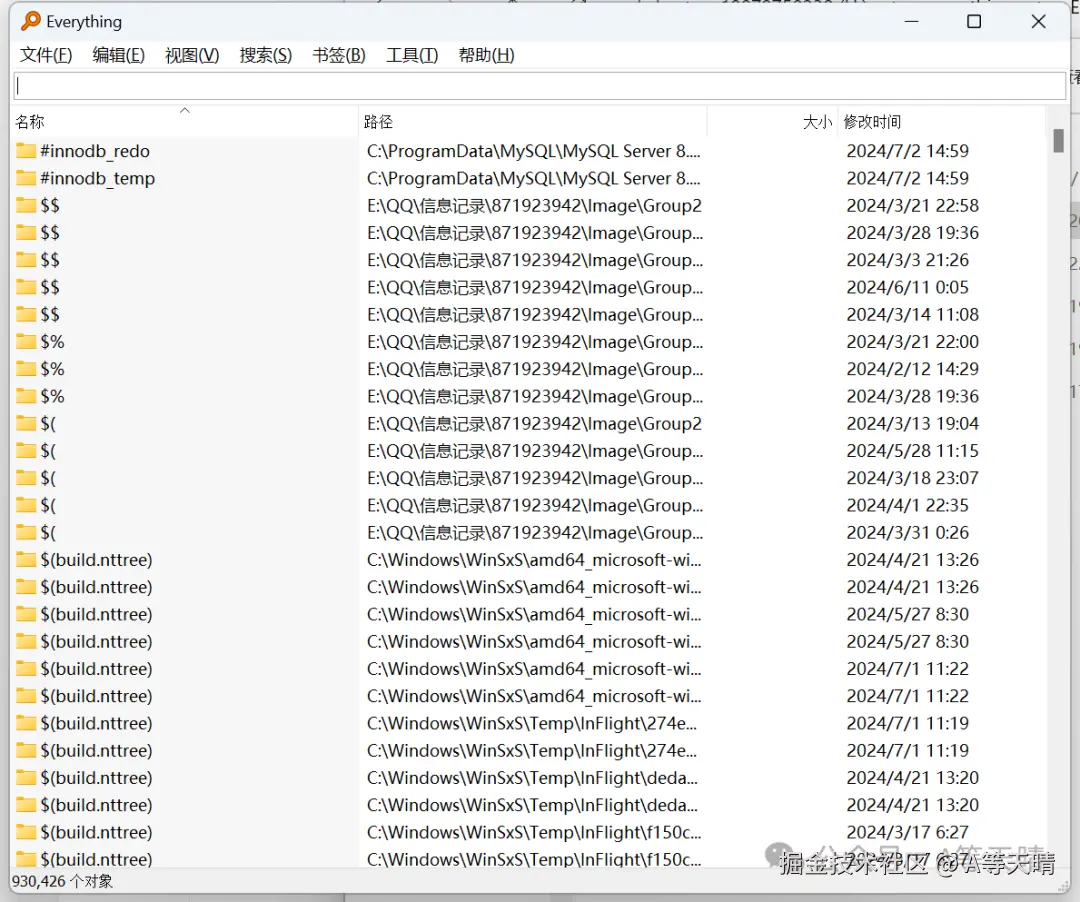
Task: Open the 书签(B) menu
Action: click(x=339, y=55)
